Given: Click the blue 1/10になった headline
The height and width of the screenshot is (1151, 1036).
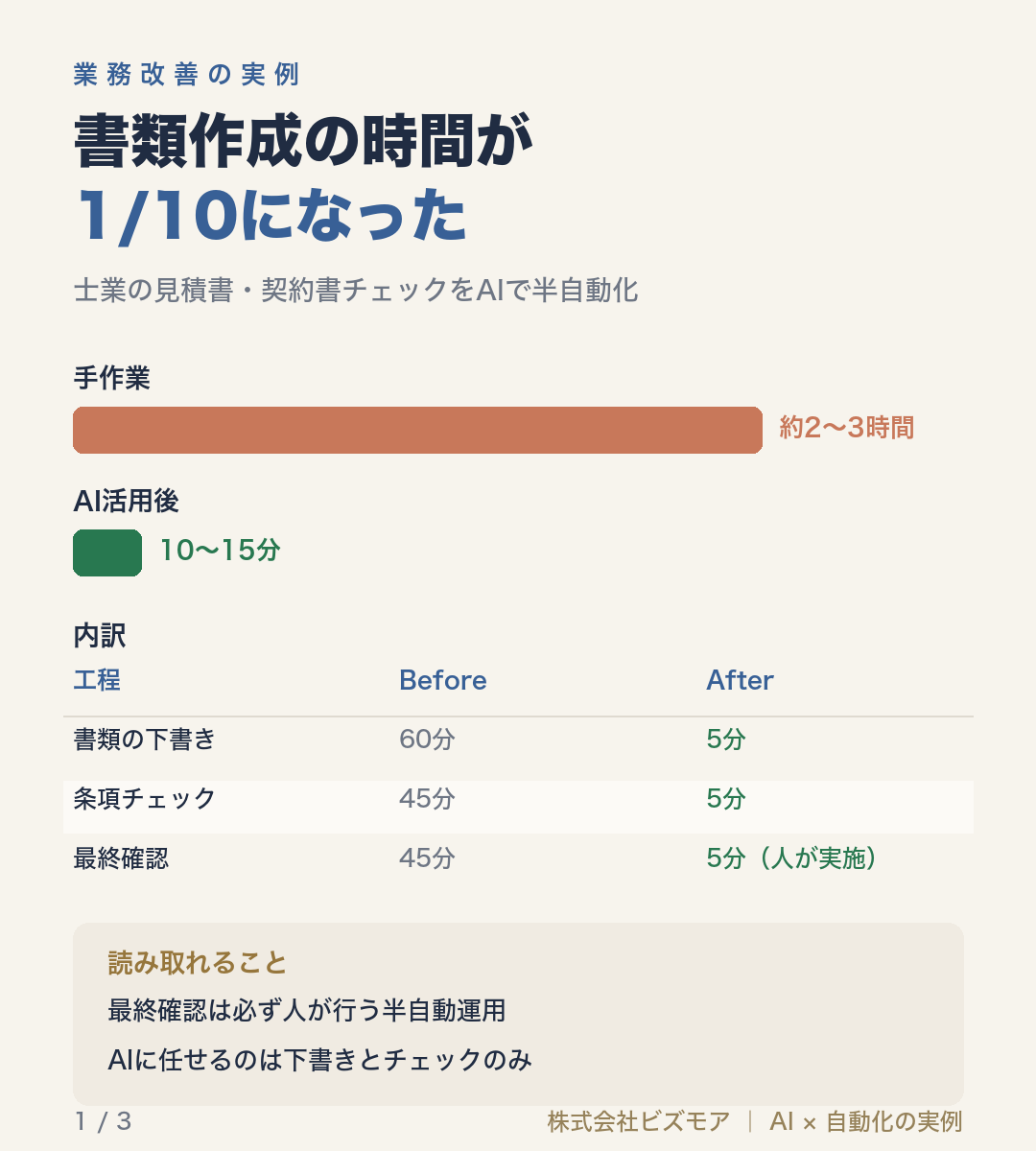Looking at the screenshot, I should 271,214.
